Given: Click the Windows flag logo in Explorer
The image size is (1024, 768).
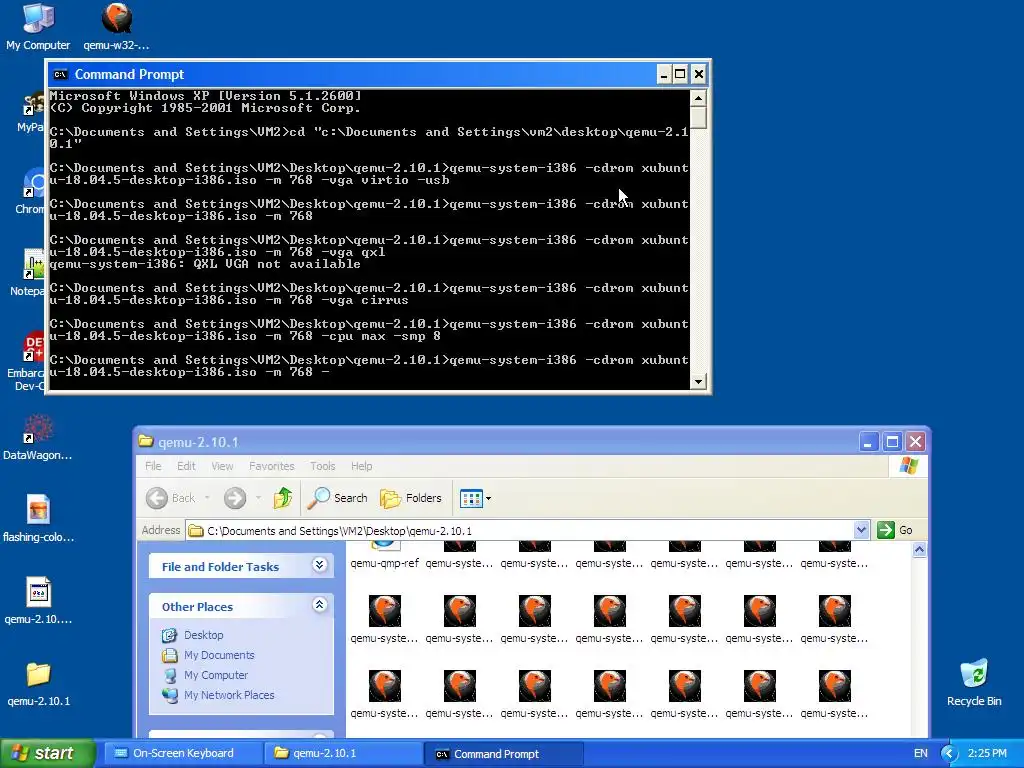Looking at the screenshot, I should (909, 466).
